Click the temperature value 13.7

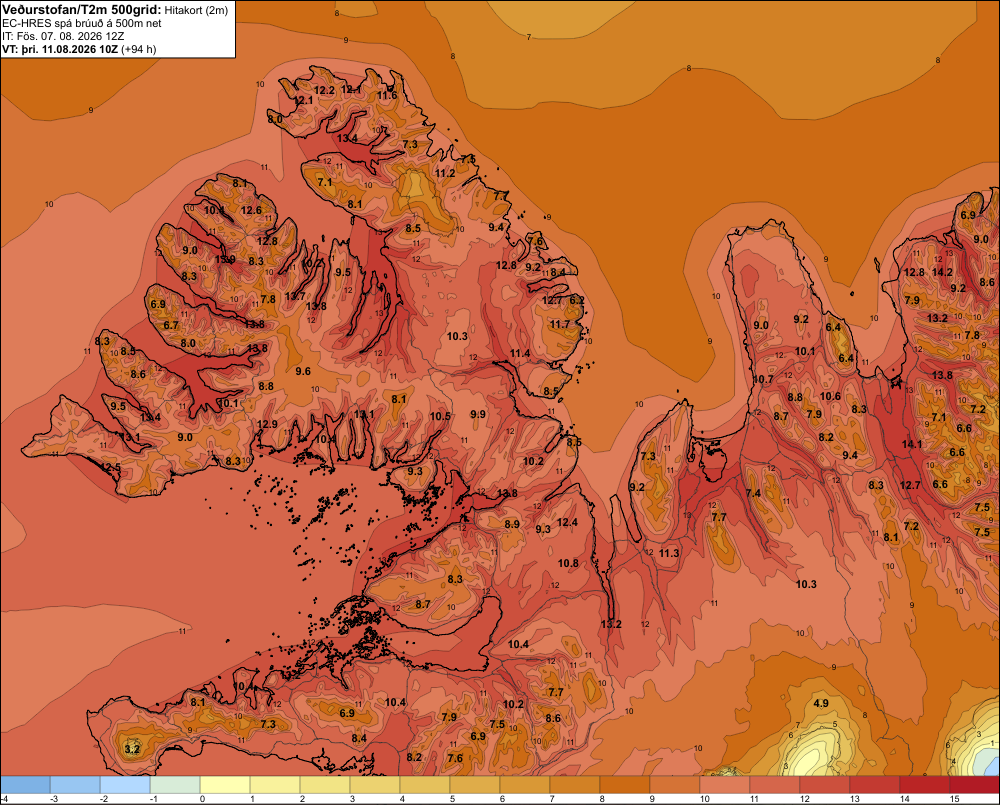pos(295,296)
